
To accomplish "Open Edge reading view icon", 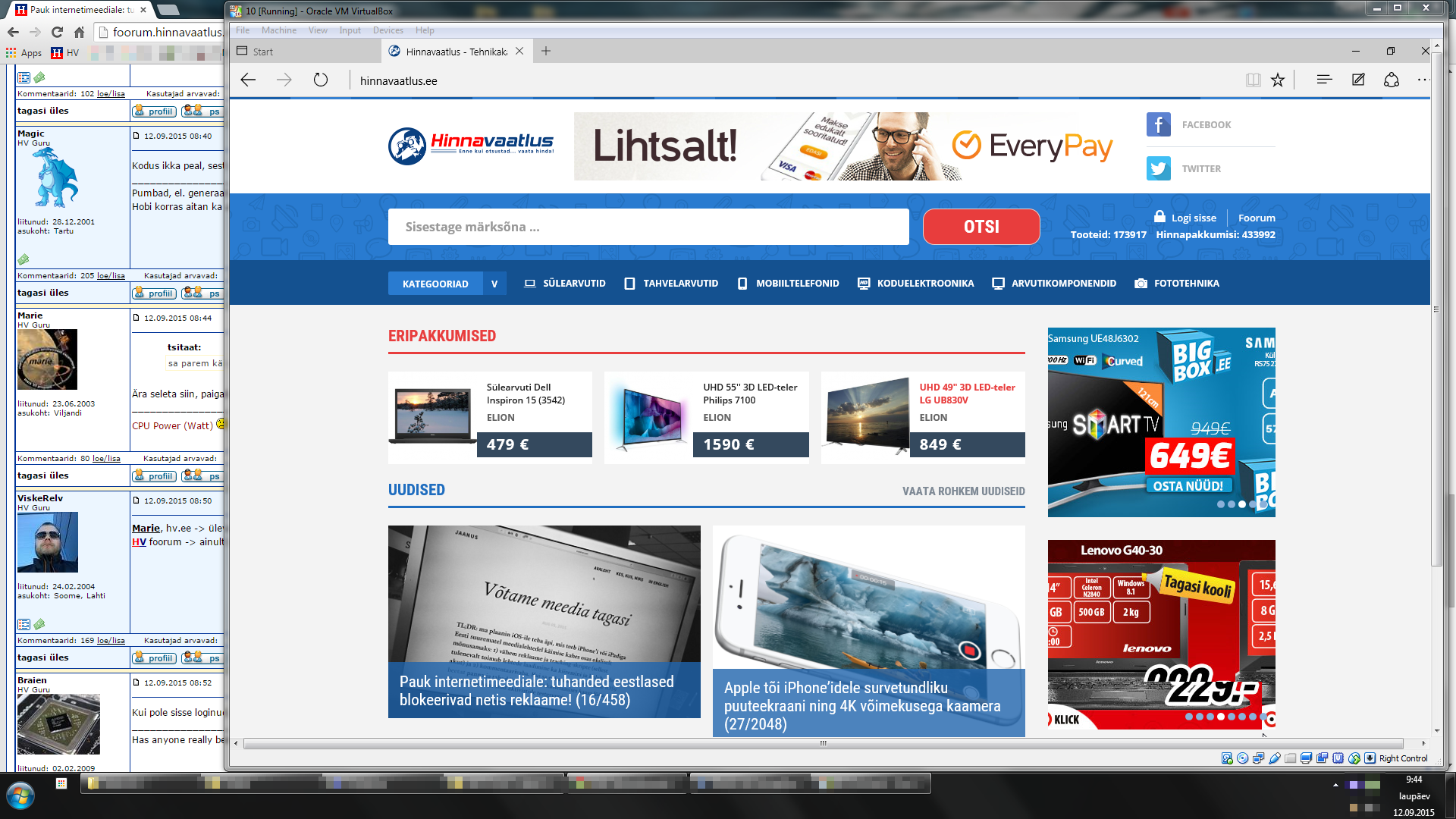I will (x=1253, y=80).
